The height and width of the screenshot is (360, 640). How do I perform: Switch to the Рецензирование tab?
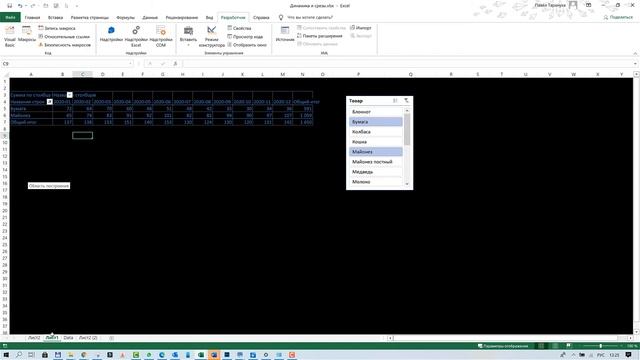(182, 18)
